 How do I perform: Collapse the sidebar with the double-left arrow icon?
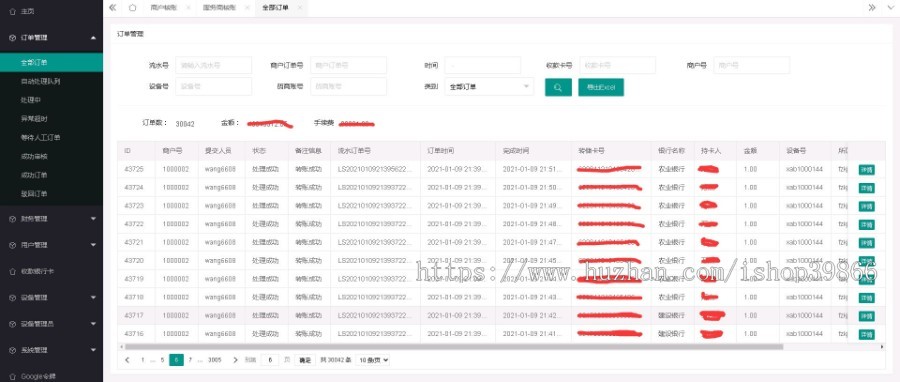coord(112,8)
